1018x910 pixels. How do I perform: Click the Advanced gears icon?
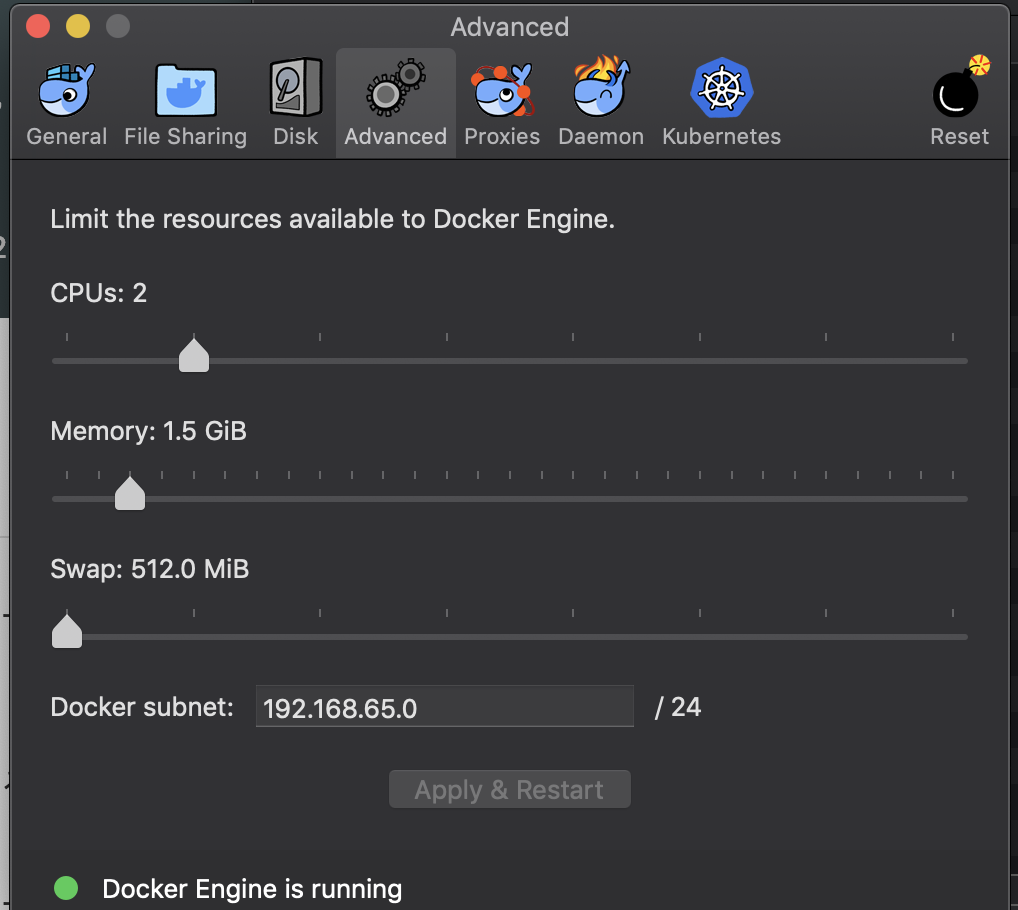[x=395, y=88]
